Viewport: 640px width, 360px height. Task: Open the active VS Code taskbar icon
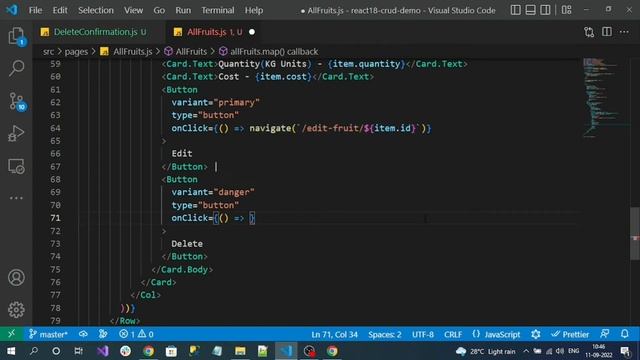click(286, 351)
